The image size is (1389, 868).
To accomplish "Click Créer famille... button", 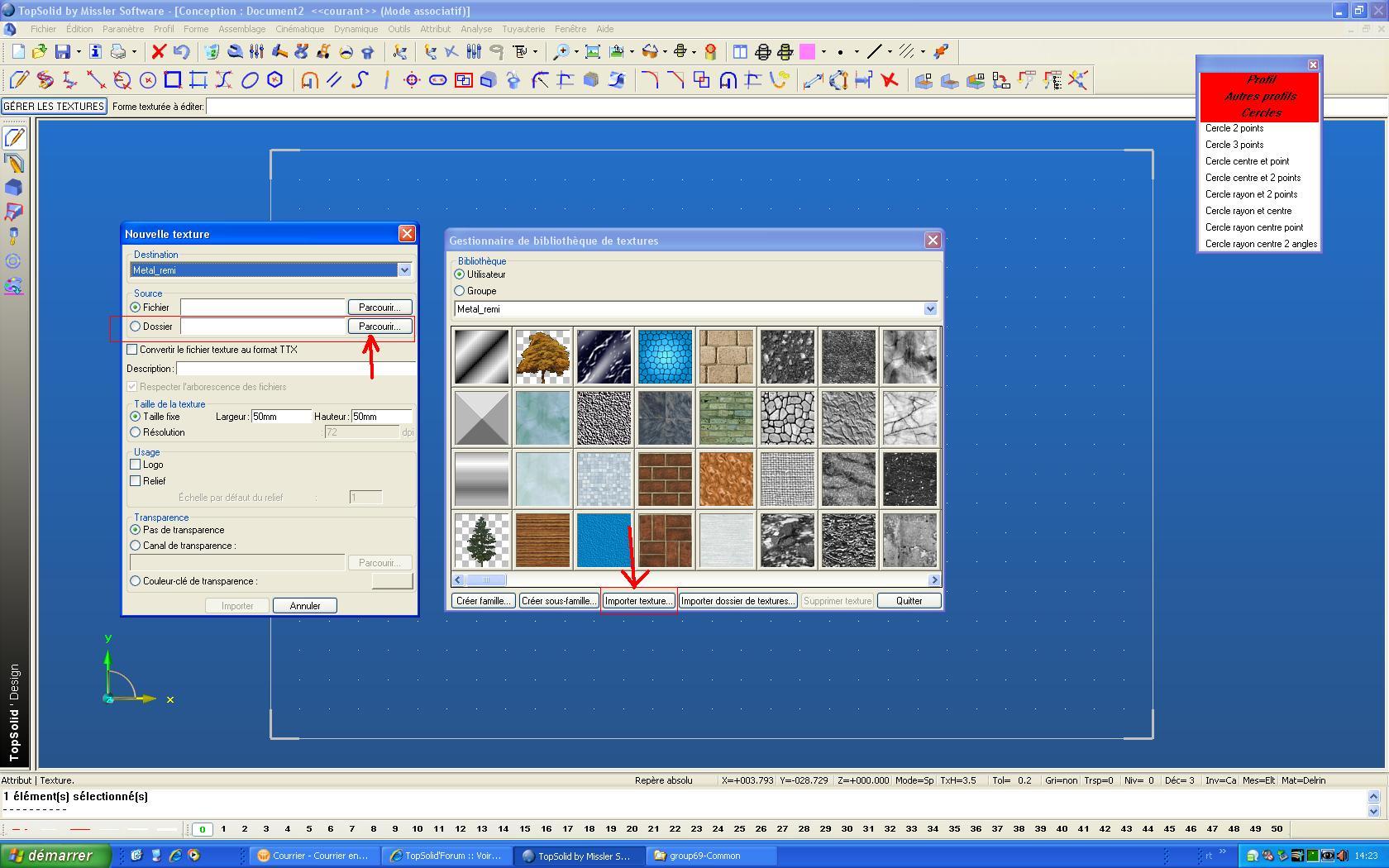I will [484, 601].
